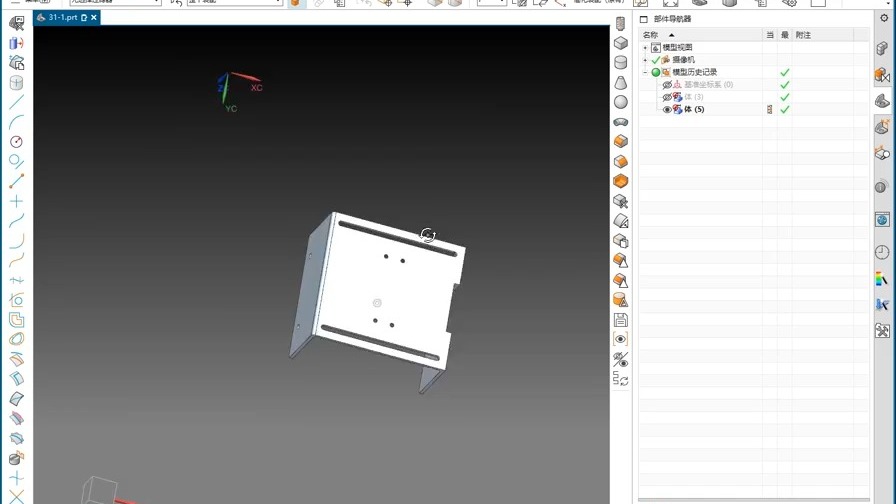Screen dimensions: 896x504
Task: Select the Arc curve tool
Action: [x=16, y=122]
